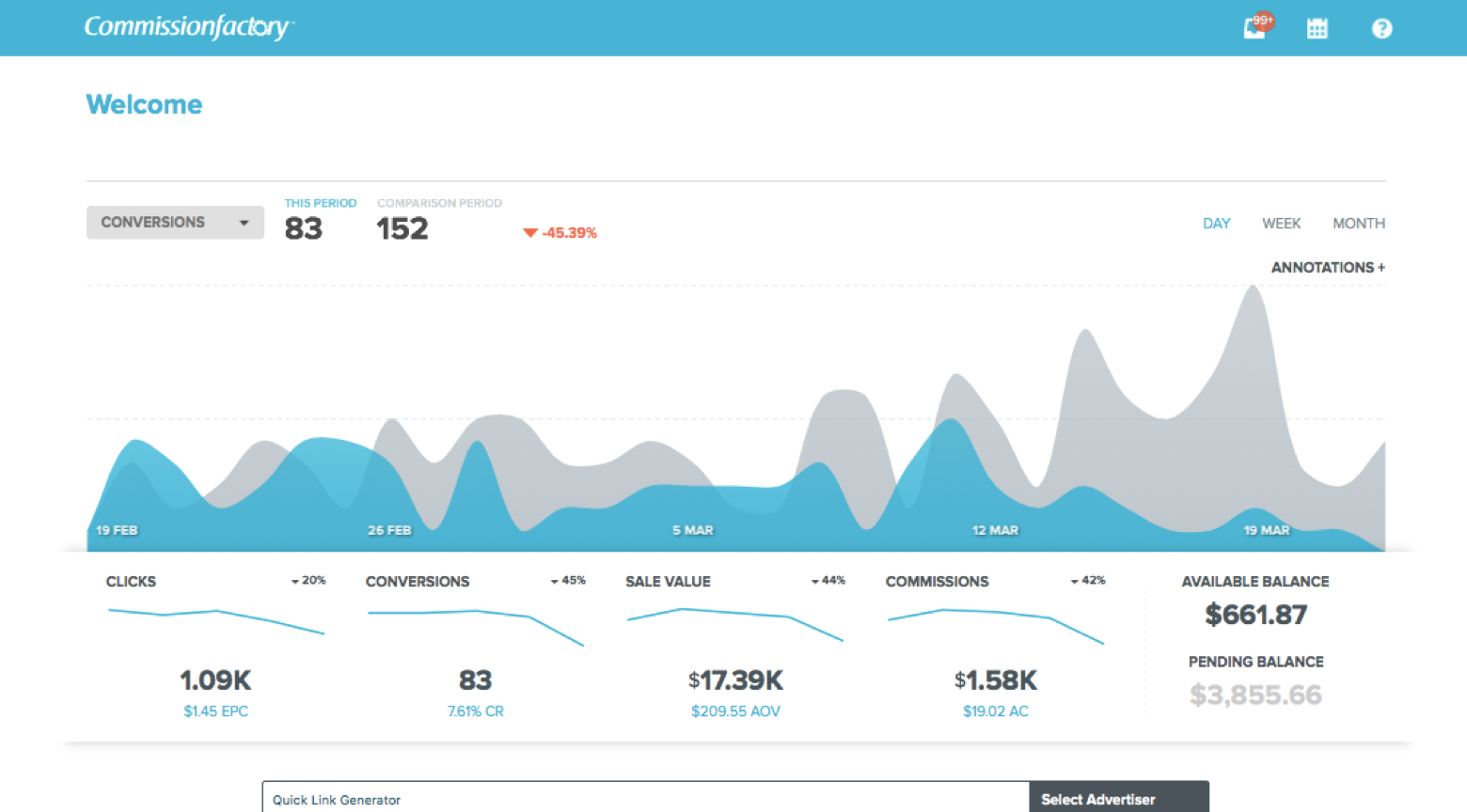Click the Commission Factory logo
Viewport: 1467px width, 812px height.
[x=188, y=27]
